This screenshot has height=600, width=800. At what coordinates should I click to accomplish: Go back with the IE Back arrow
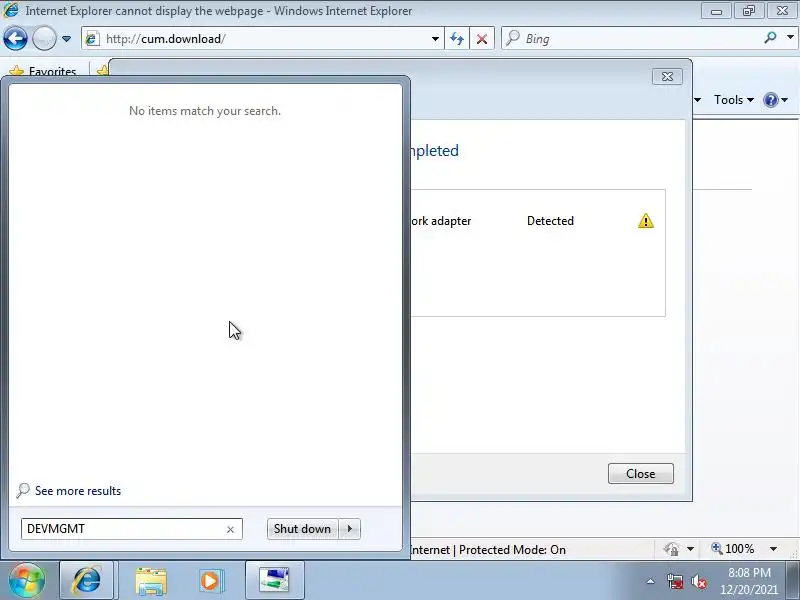tap(15, 39)
